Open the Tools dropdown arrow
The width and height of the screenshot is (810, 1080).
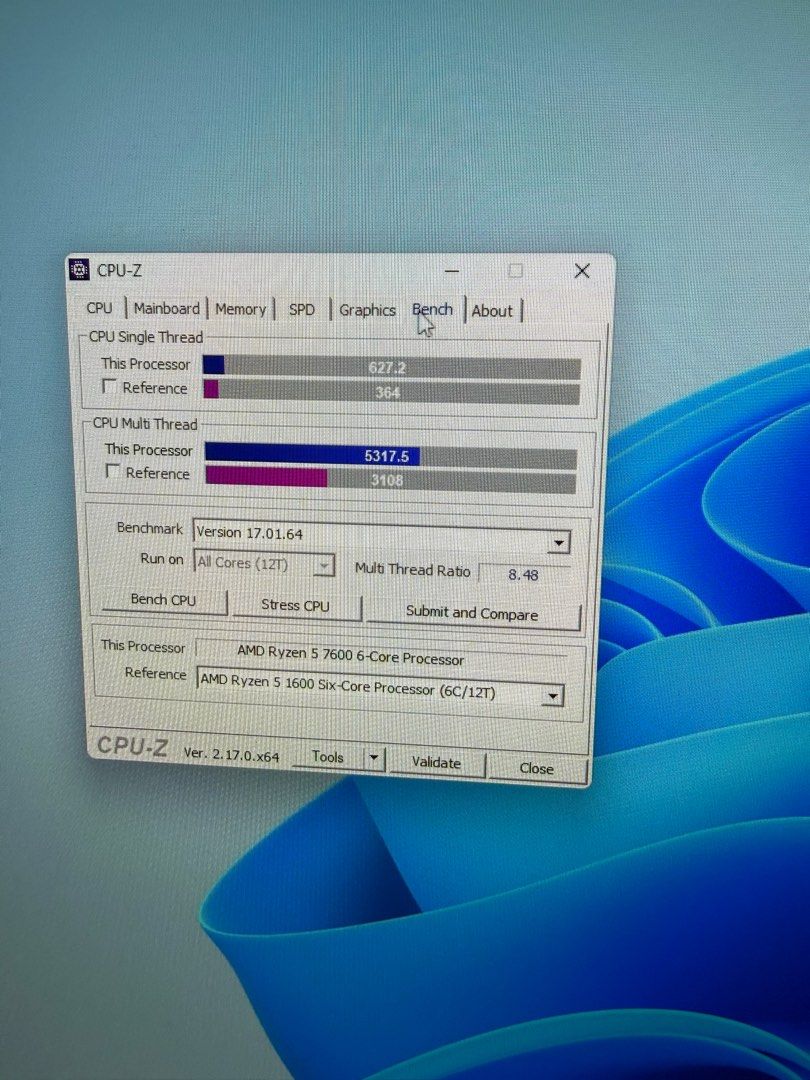373,758
